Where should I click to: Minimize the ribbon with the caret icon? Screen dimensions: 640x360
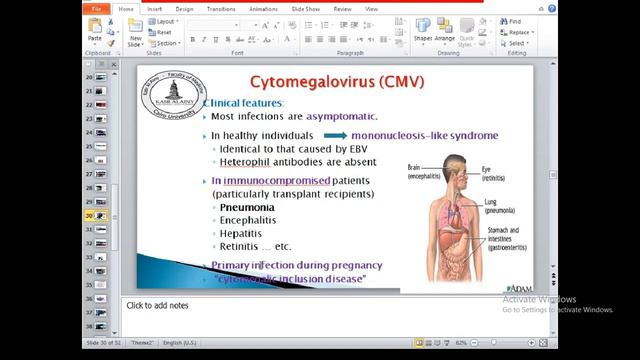pos(541,9)
